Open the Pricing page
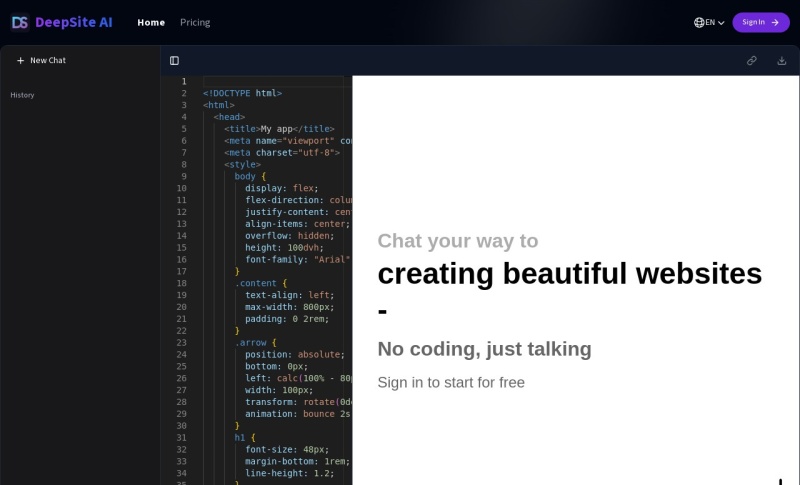The image size is (800, 485). (195, 22)
